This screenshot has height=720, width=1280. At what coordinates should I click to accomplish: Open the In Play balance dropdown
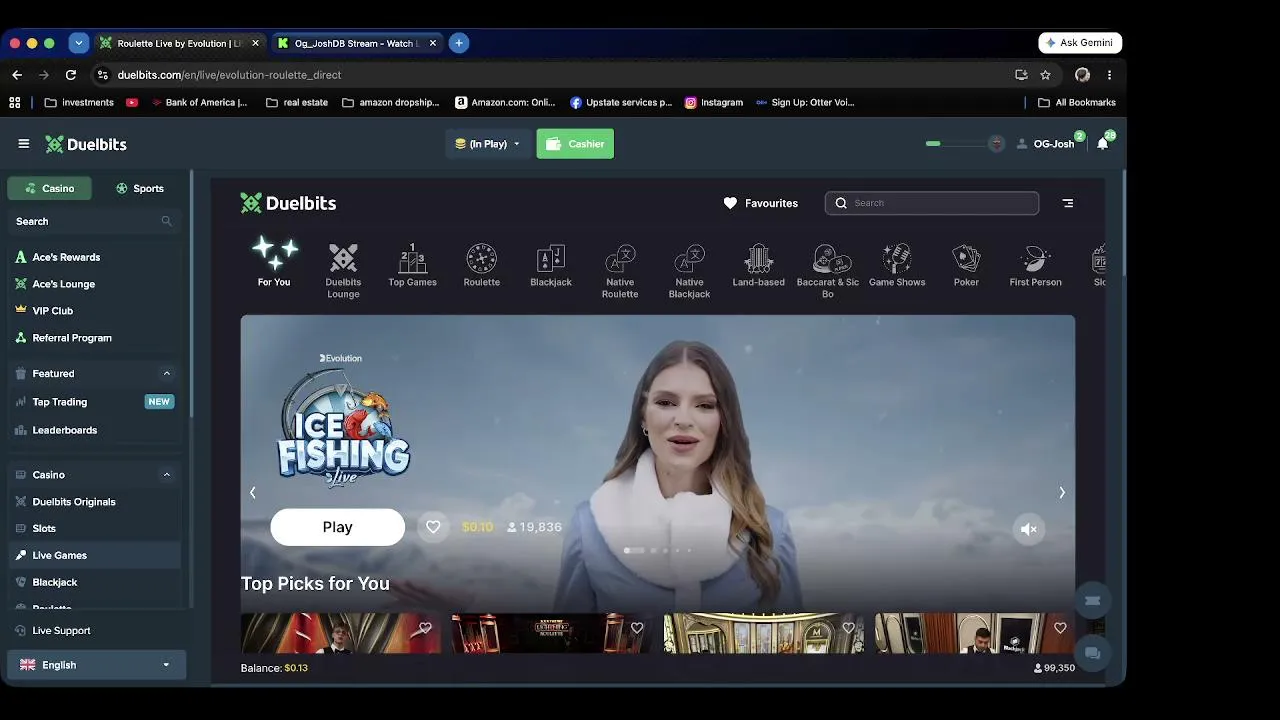[488, 144]
